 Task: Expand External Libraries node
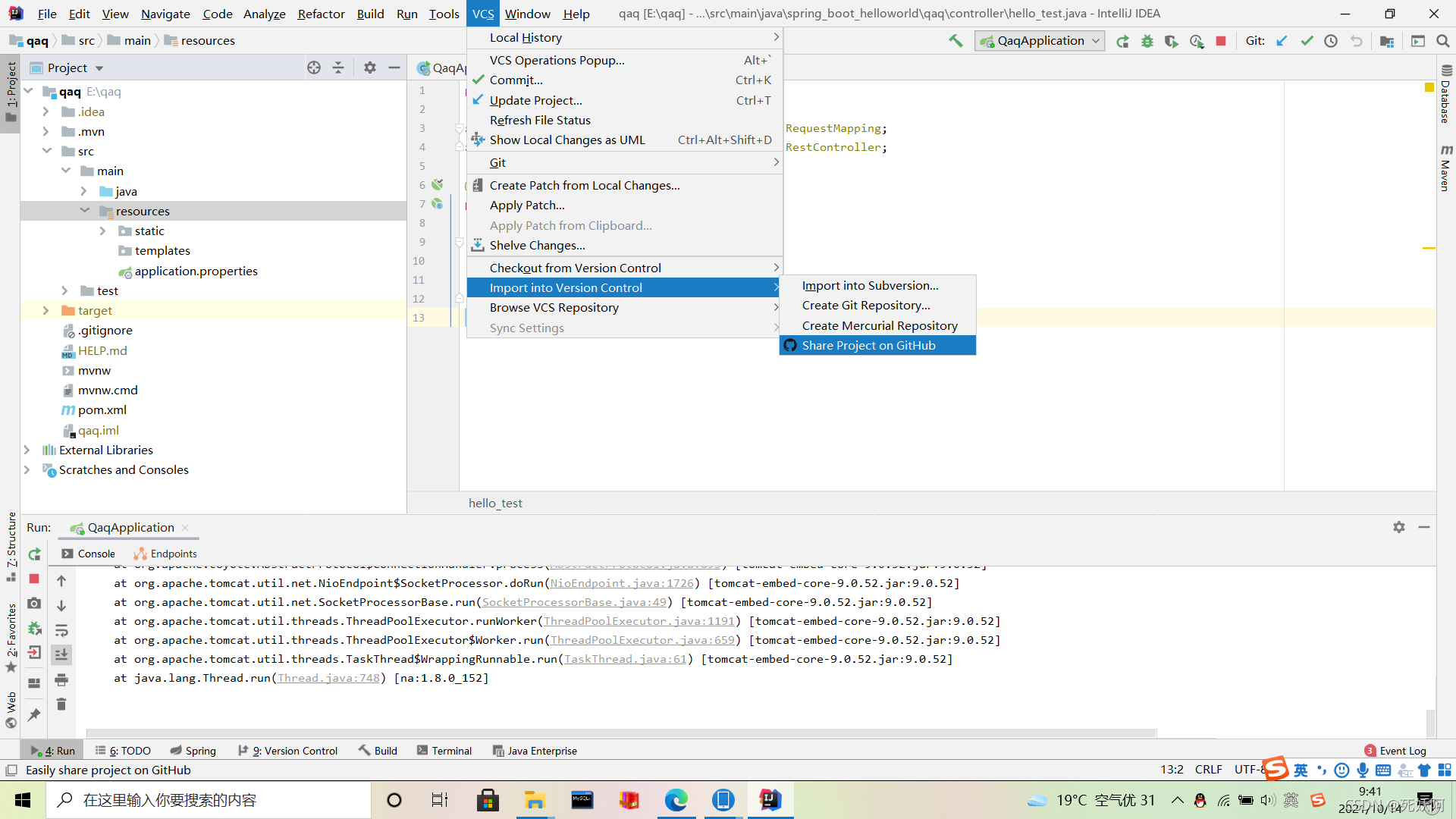pyautogui.click(x=27, y=450)
